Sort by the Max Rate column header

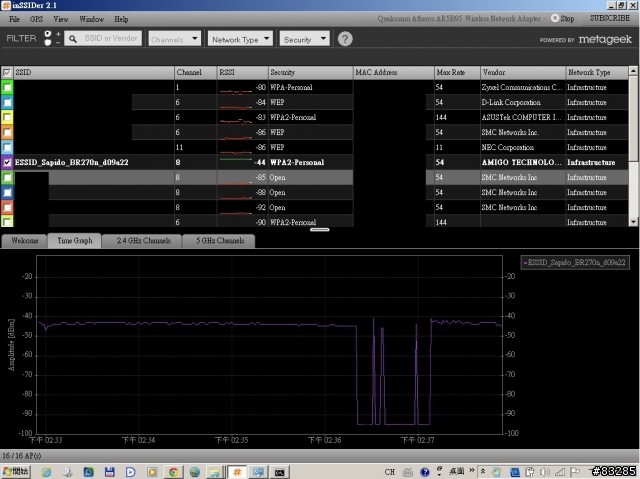coord(457,72)
